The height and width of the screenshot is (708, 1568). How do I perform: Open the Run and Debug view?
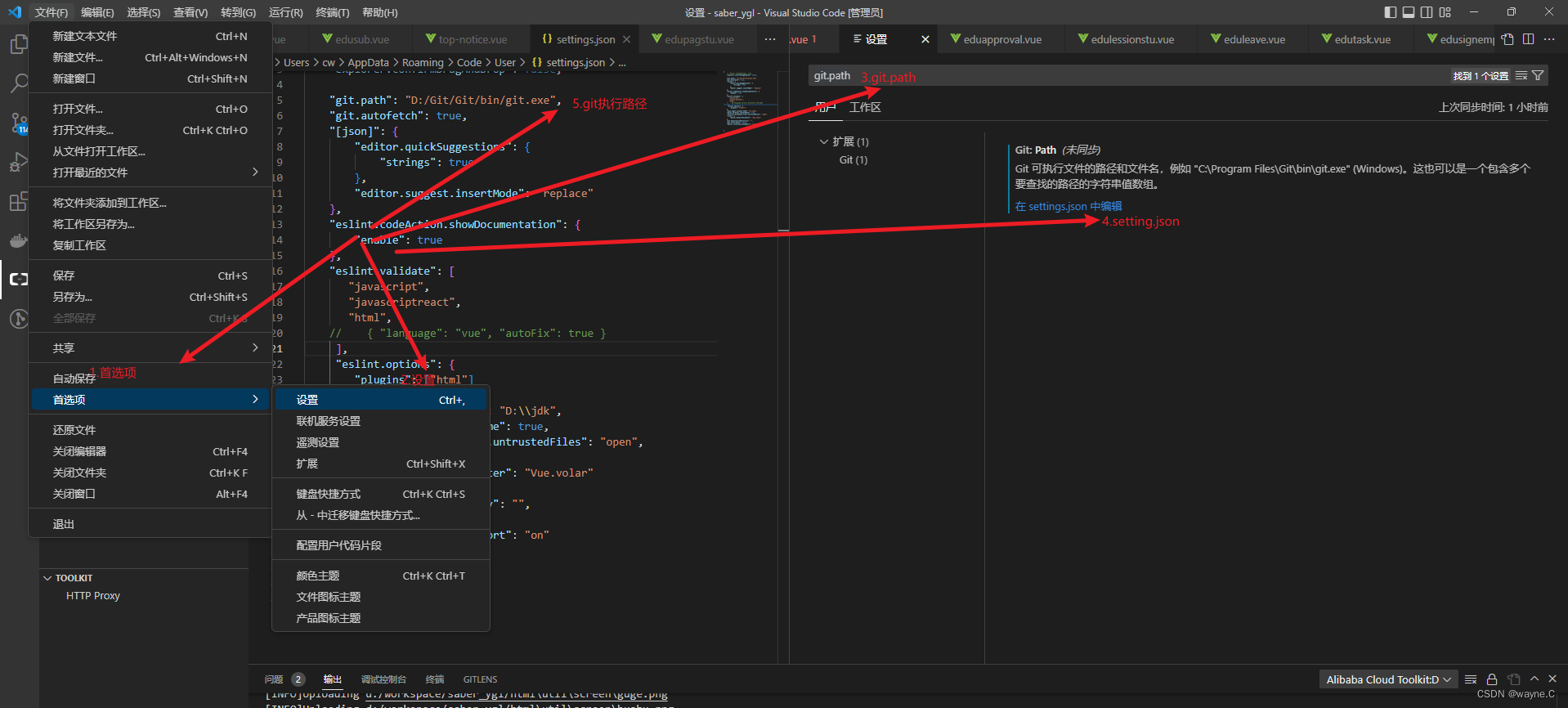click(x=19, y=162)
